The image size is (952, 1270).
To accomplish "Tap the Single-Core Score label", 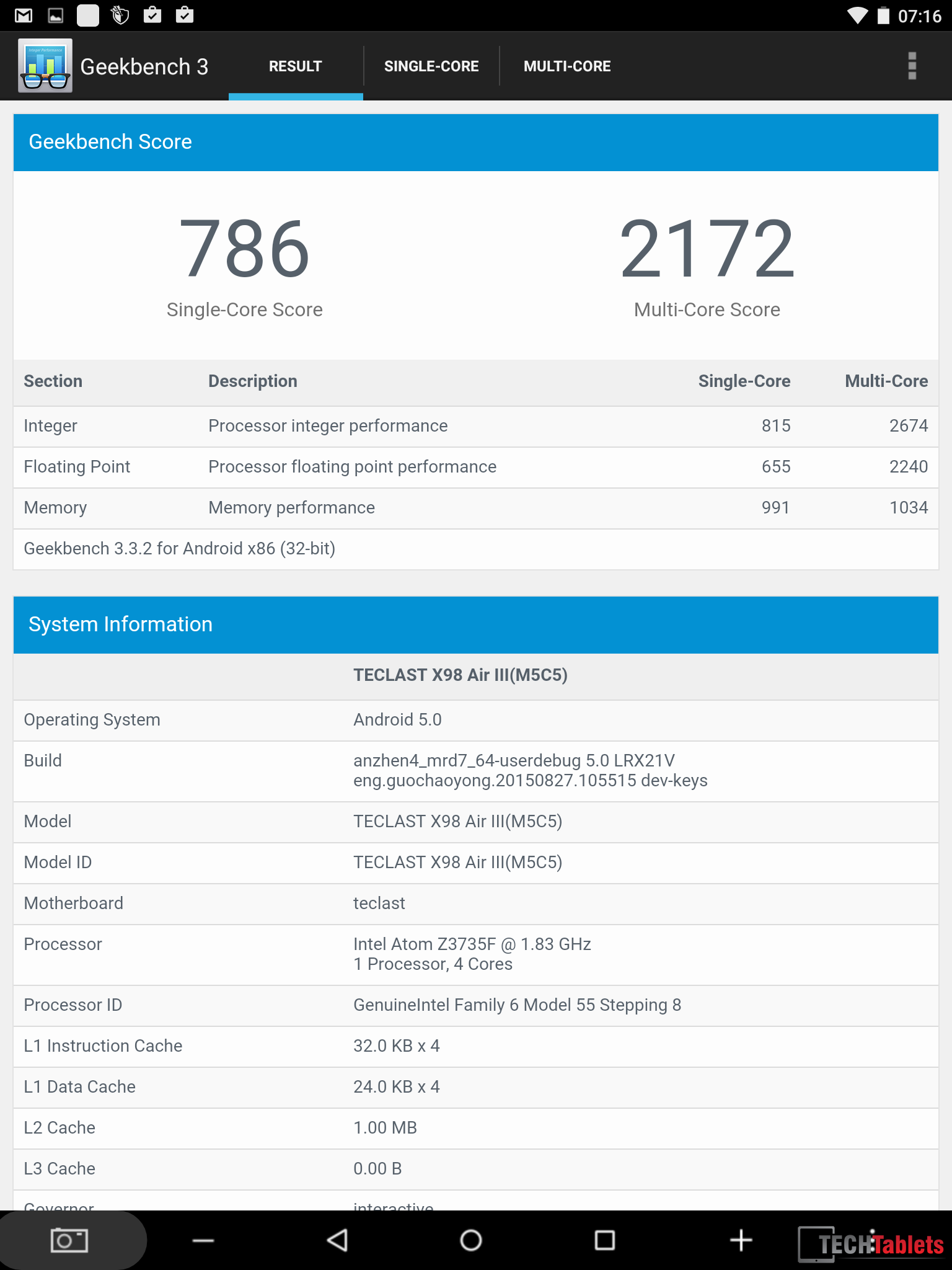I will coord(245,309).
